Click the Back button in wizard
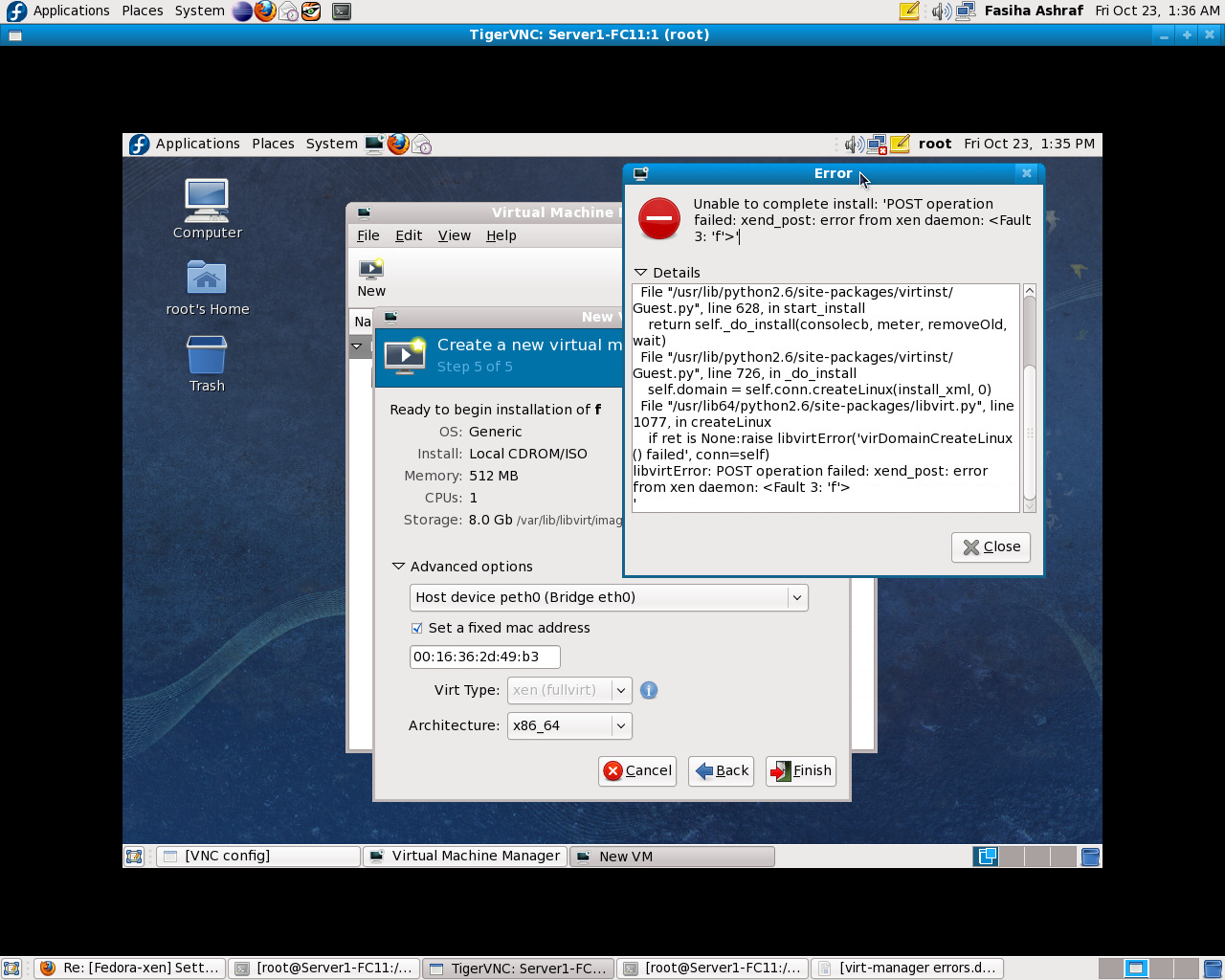Image resolution: width=1225 pixels, height=980 pixels. [x=722, y=770]
